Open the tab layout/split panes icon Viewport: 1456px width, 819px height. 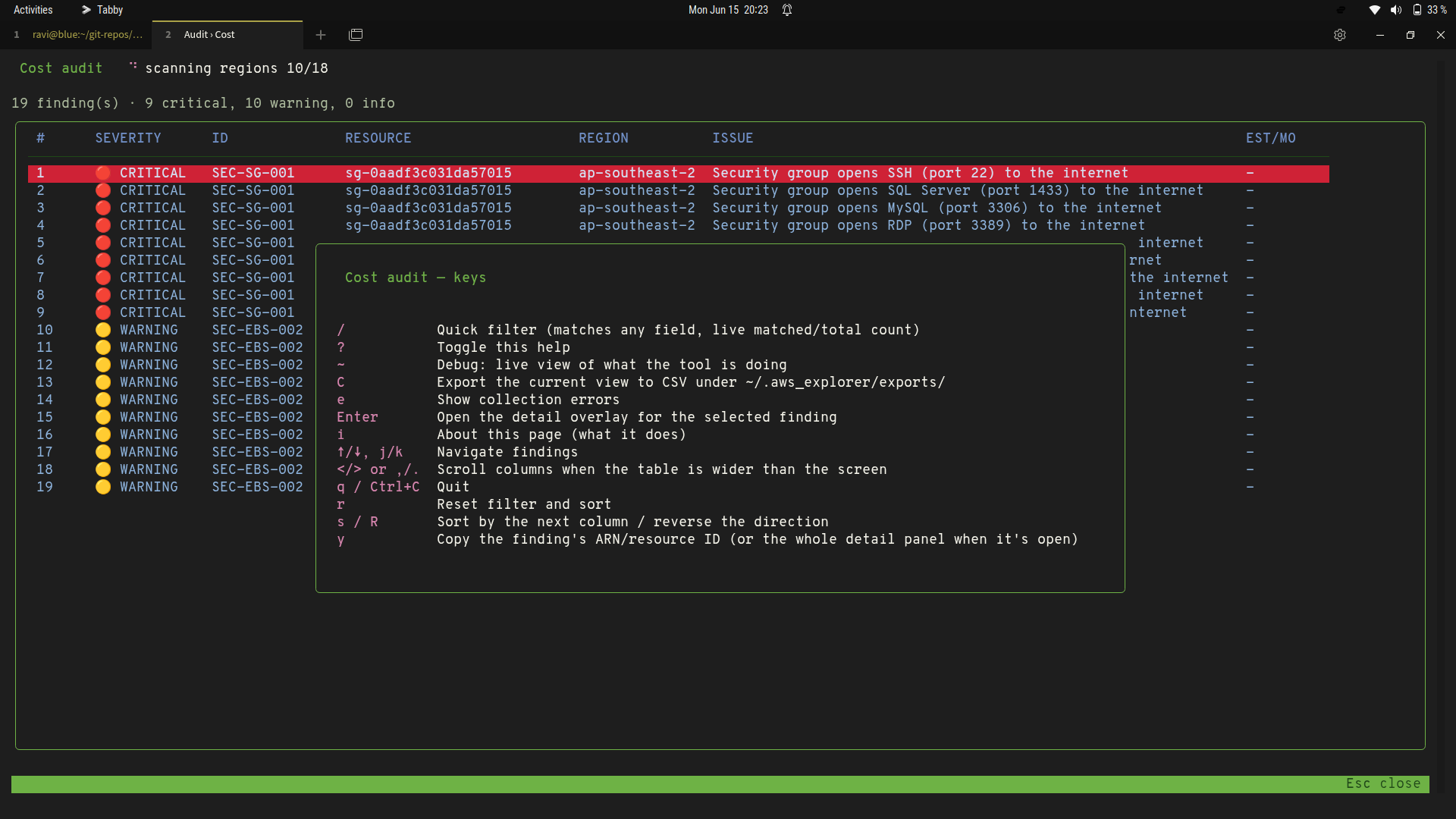click(x=356, y=35)
